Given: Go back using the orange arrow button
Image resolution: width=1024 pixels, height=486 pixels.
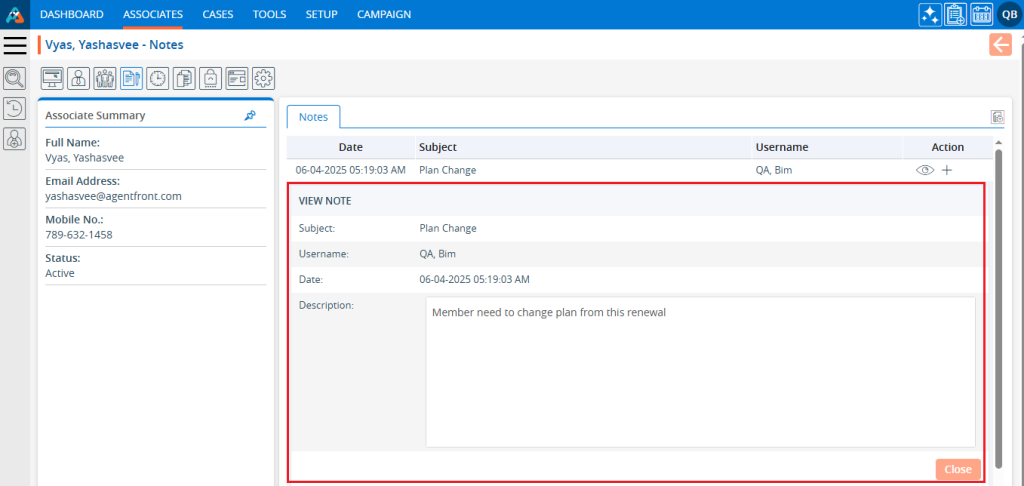Looking at the screenshot, I should pyautogui.click(x=1000, y=44).
